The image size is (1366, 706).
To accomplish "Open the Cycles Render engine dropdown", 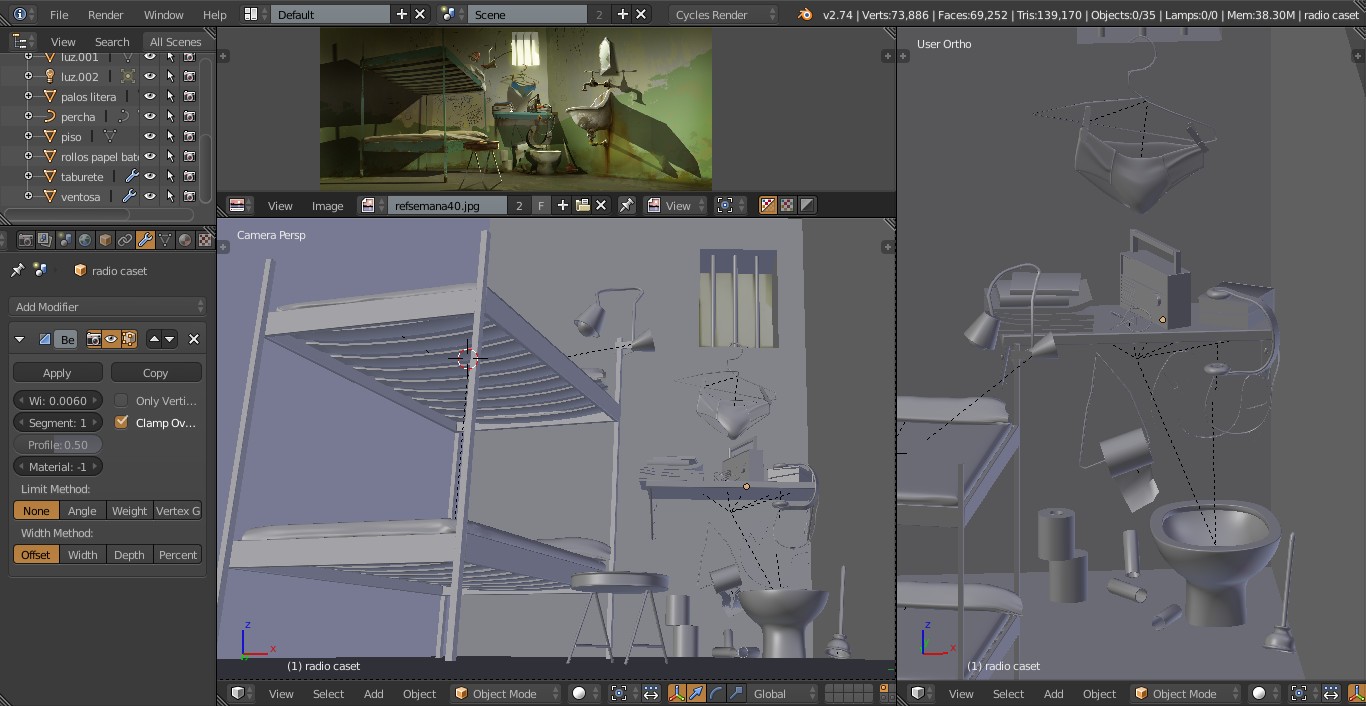I will [x=724, y=14].
